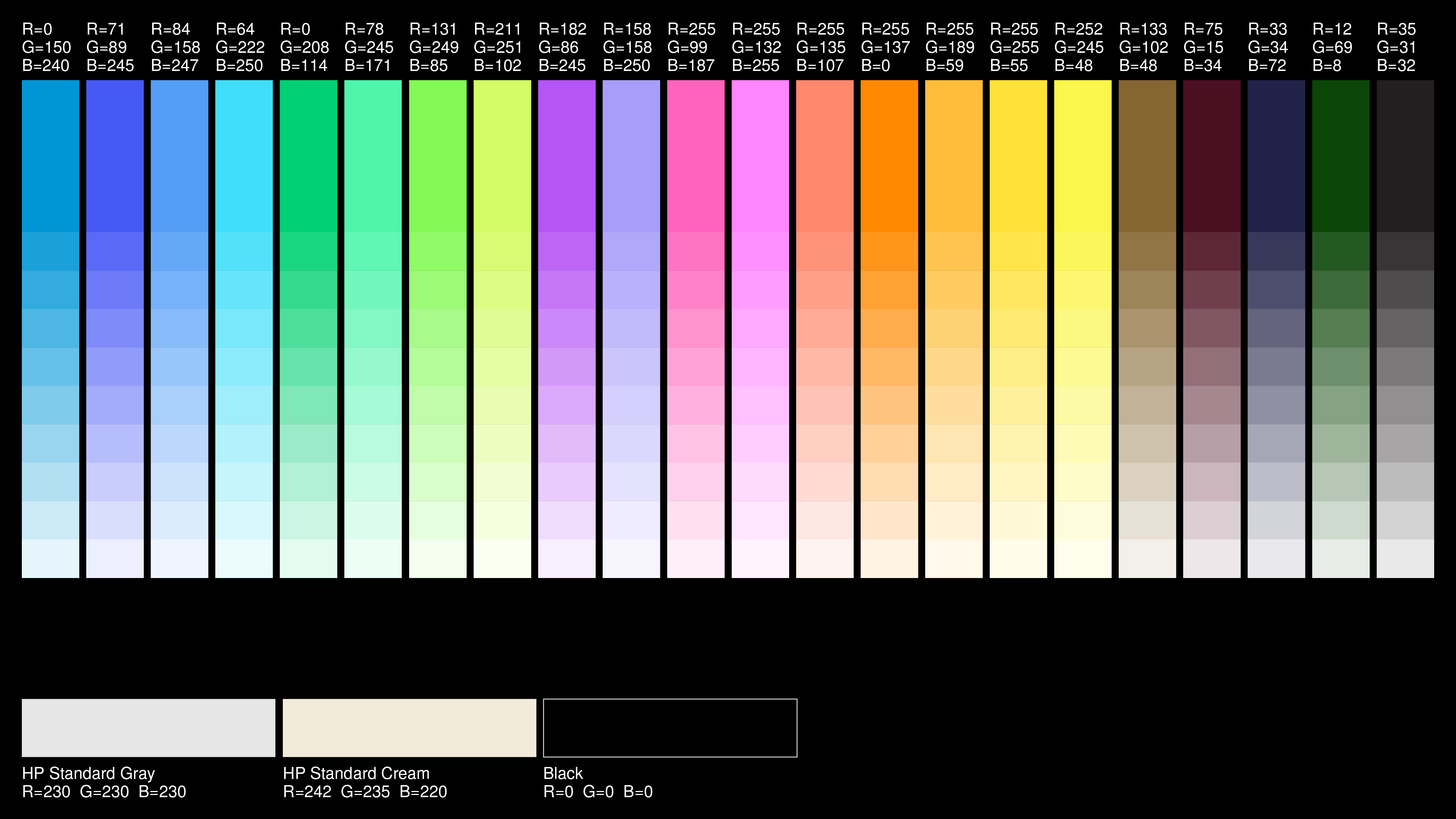1456x819 pixels.
Task: Select the top brown R=133 G=102 B=48 swatch
Action: (x=1147, y=155)
